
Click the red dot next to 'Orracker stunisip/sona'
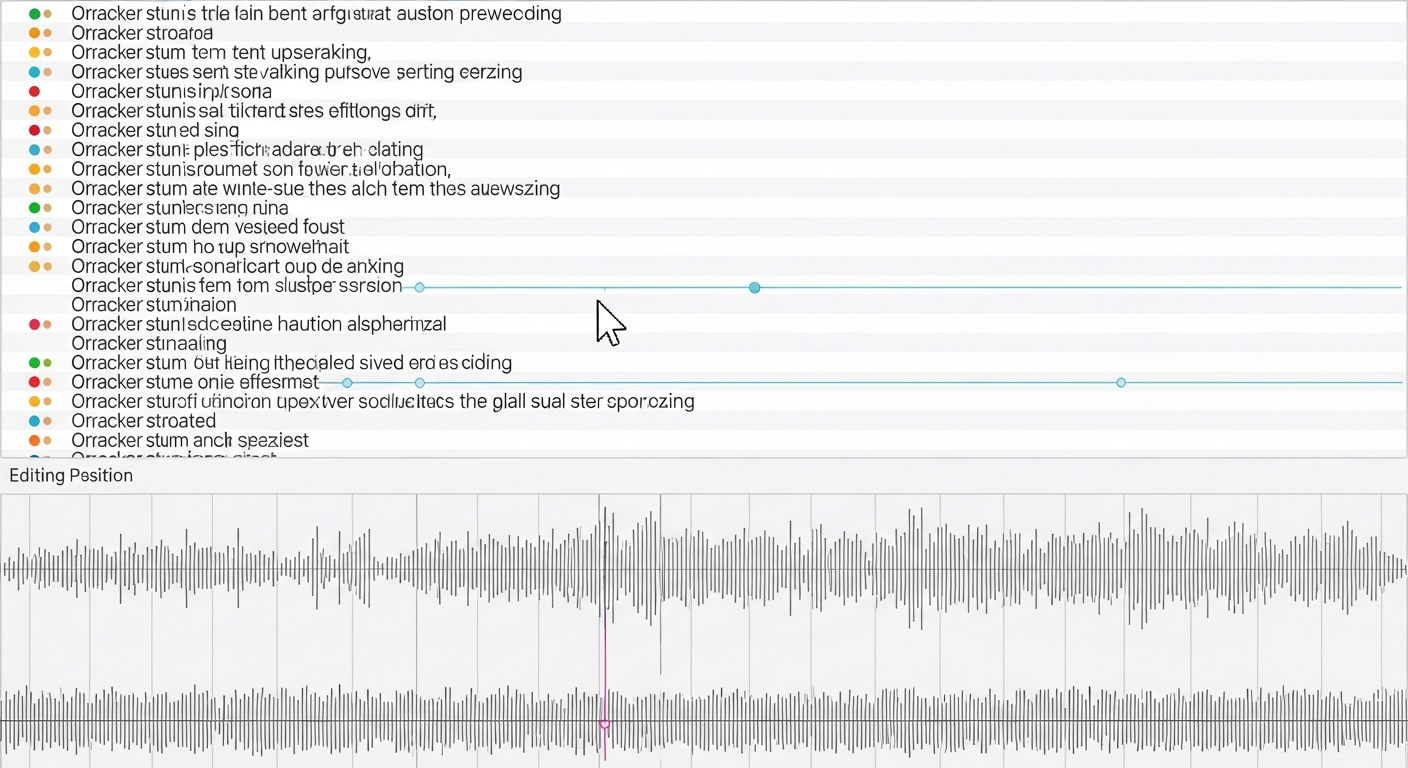tap(35, 91)
